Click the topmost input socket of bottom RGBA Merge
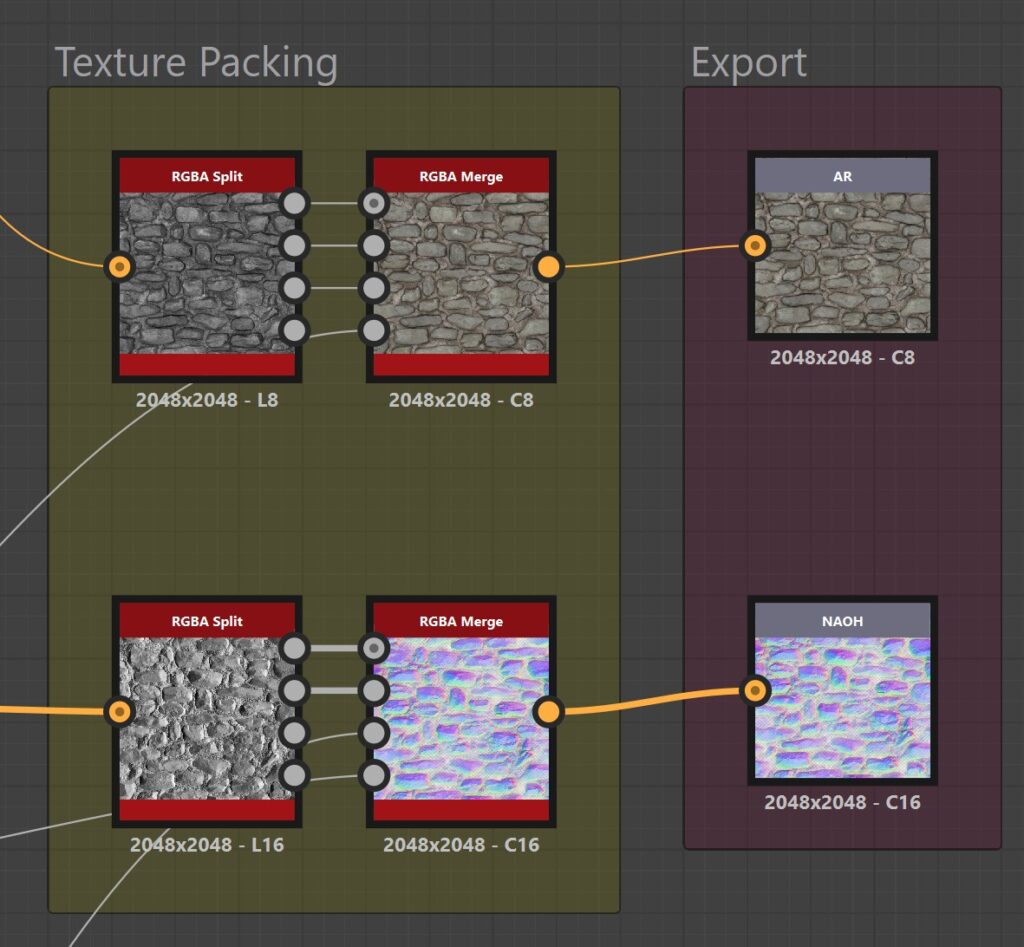 [x=373, y=648]
